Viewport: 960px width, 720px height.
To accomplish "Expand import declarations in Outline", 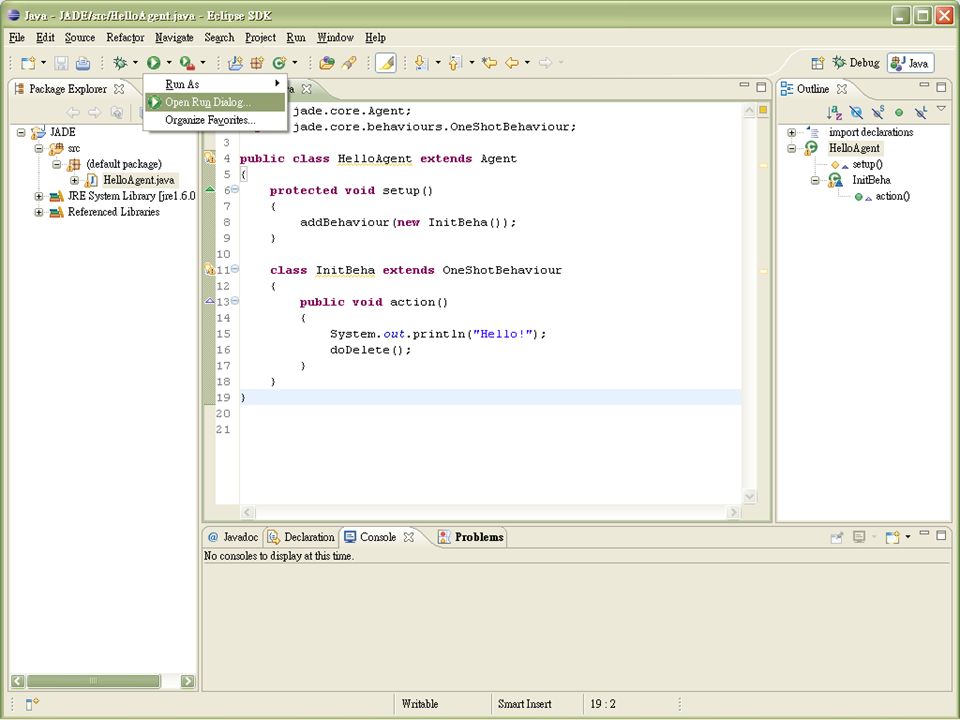I will click(792, 132).
